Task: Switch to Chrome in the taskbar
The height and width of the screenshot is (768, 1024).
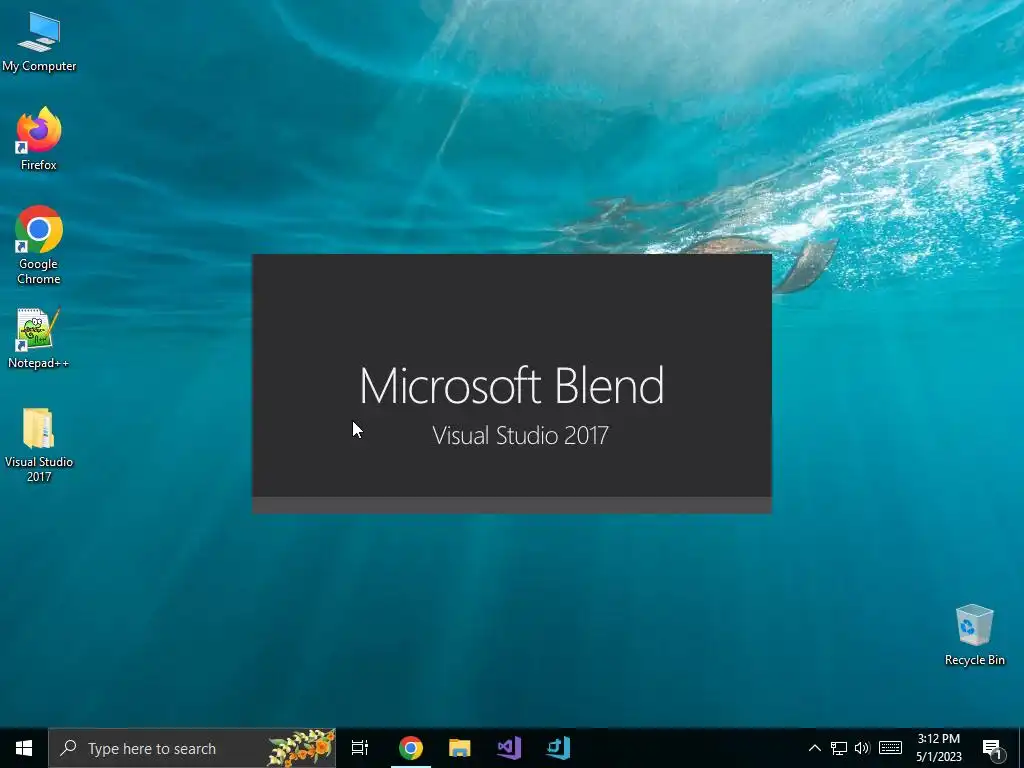Action: click(x=411, y=748)
